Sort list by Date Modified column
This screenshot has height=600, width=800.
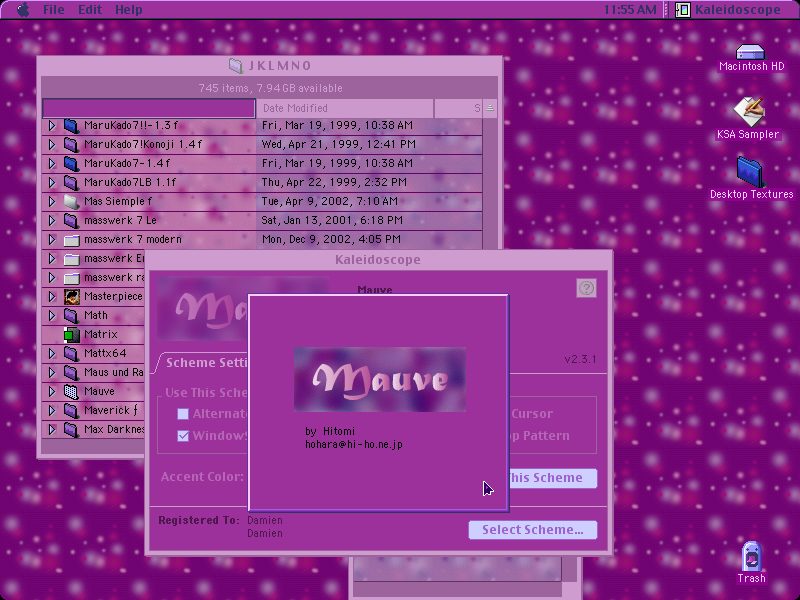coord(344,108)
